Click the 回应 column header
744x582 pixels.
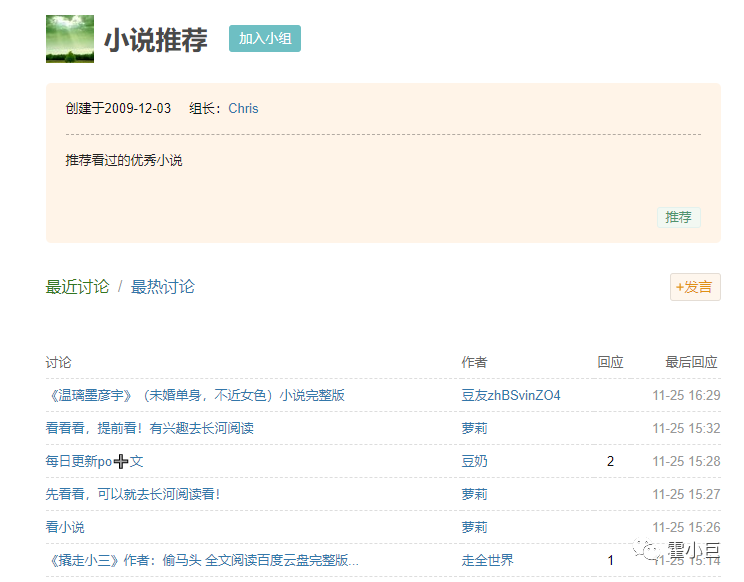[x=610, y=362]
